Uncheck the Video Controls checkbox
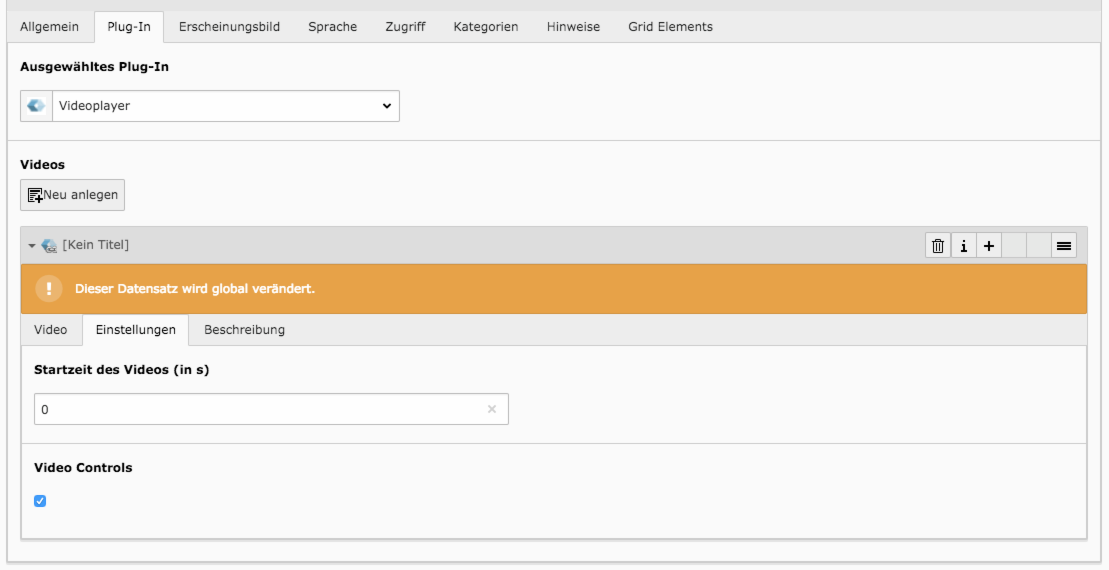The height and width of the screenshot is (570, 1109). click(40, 501)
